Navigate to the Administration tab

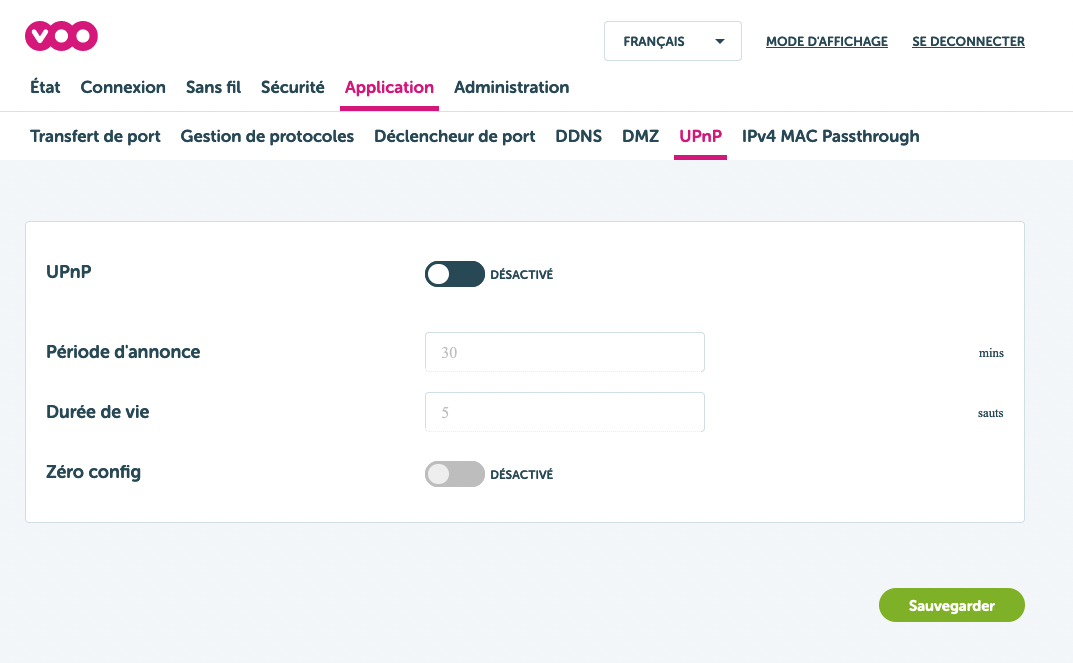tap(511, 87)
